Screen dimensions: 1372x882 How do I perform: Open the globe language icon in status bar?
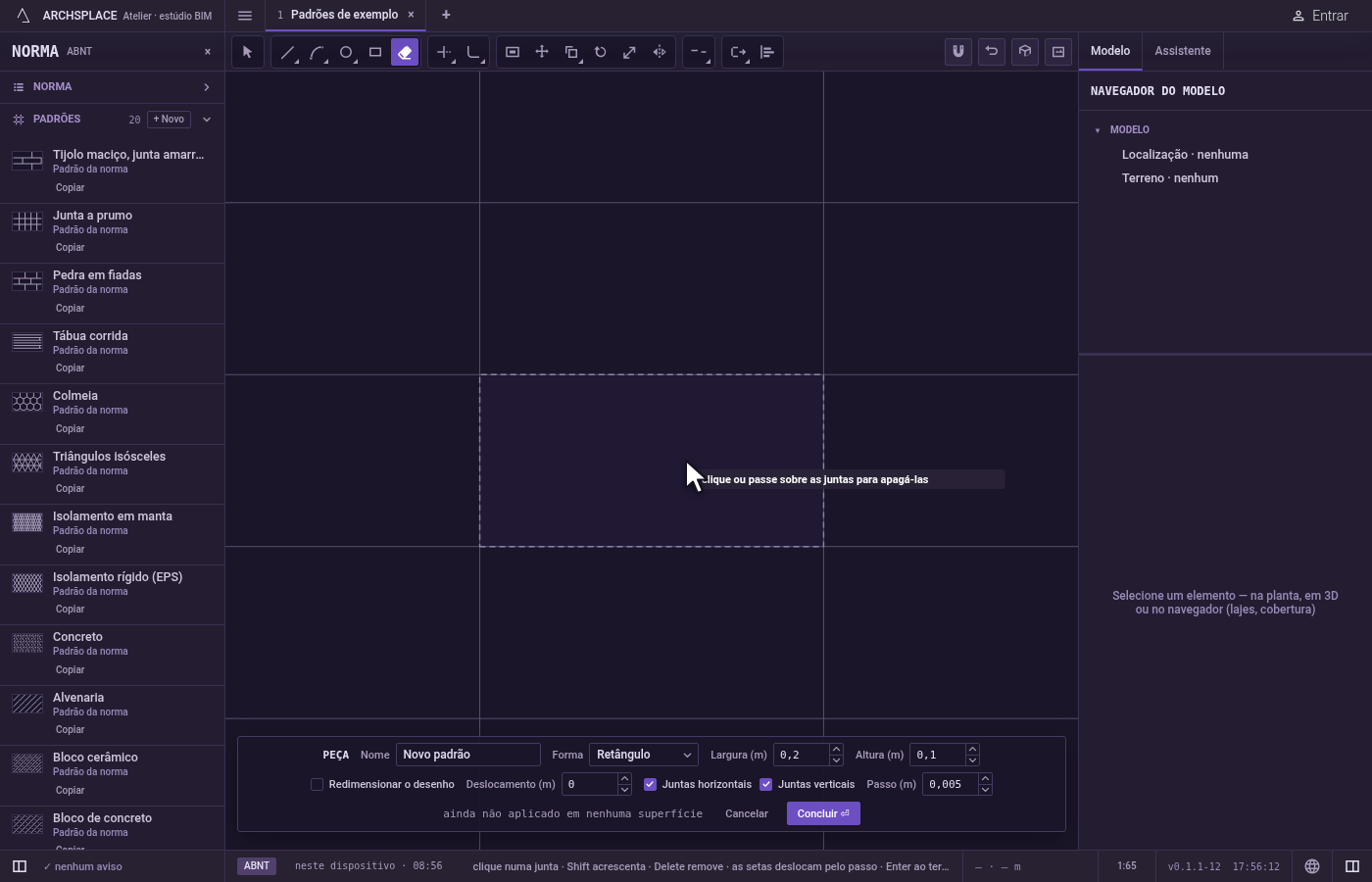click(x=1312, y=866)
